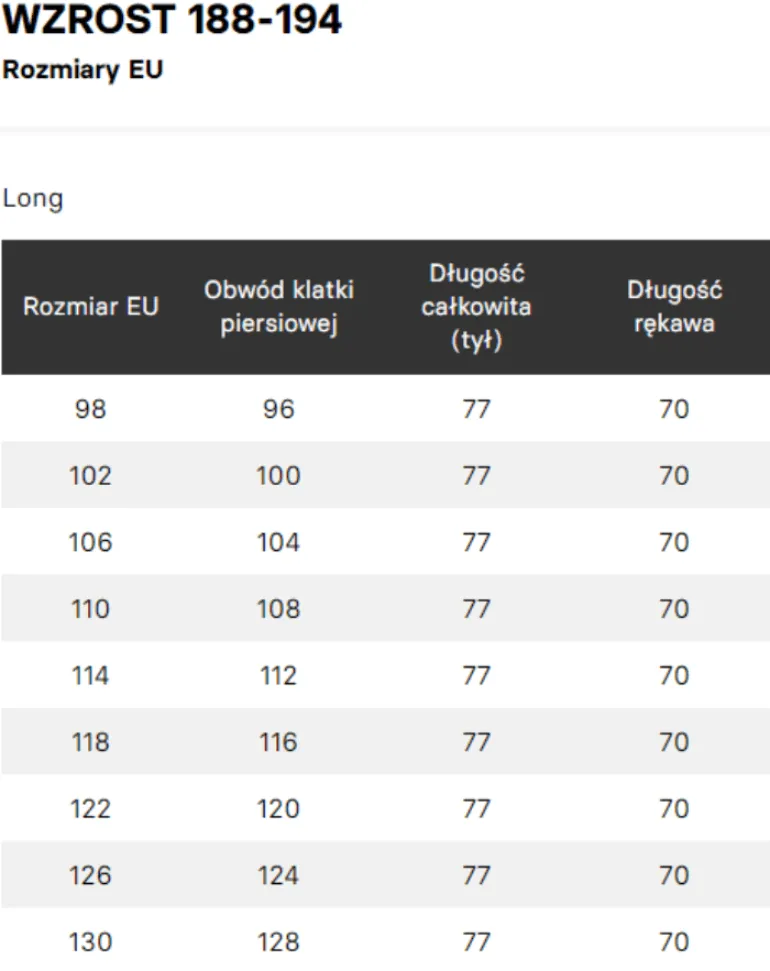Click the Obwód klatki piersiowej header
Screen dimensions: 770x971
(x=279, y=307)
